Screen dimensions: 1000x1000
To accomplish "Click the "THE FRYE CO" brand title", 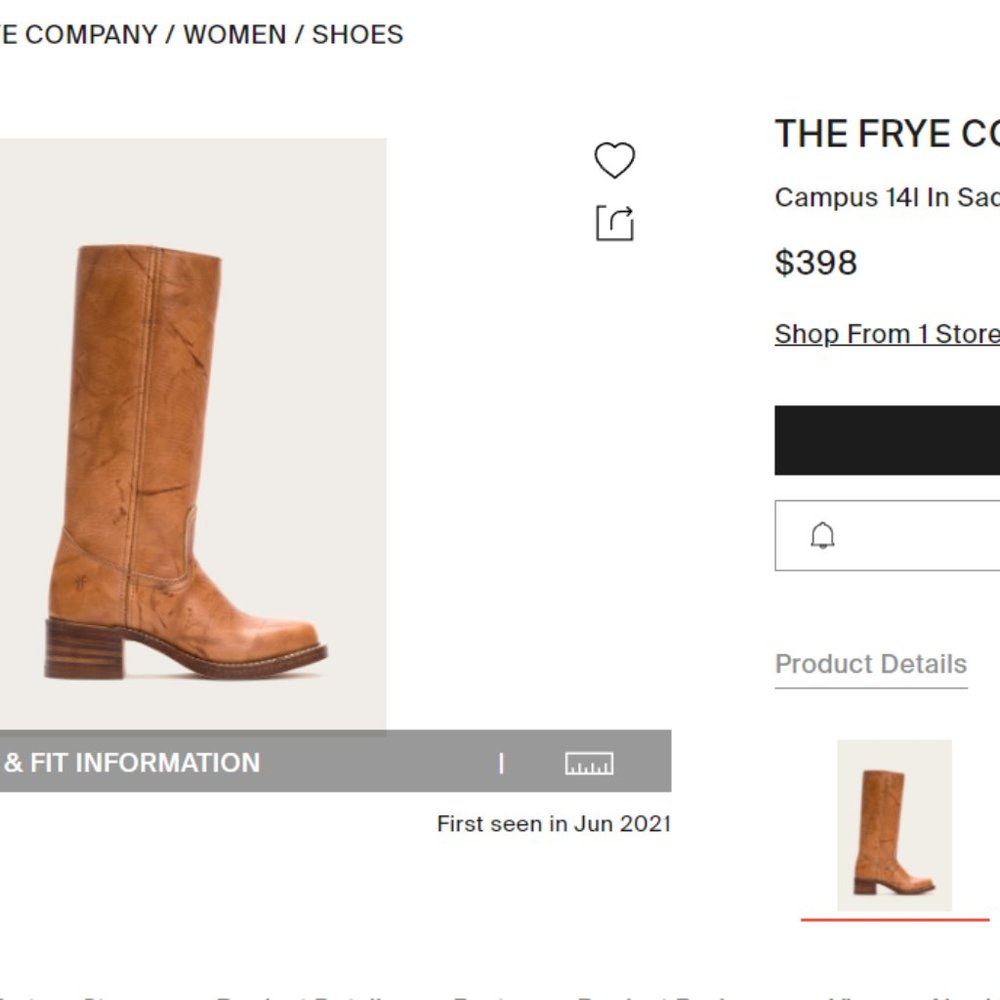I will 885,133.
